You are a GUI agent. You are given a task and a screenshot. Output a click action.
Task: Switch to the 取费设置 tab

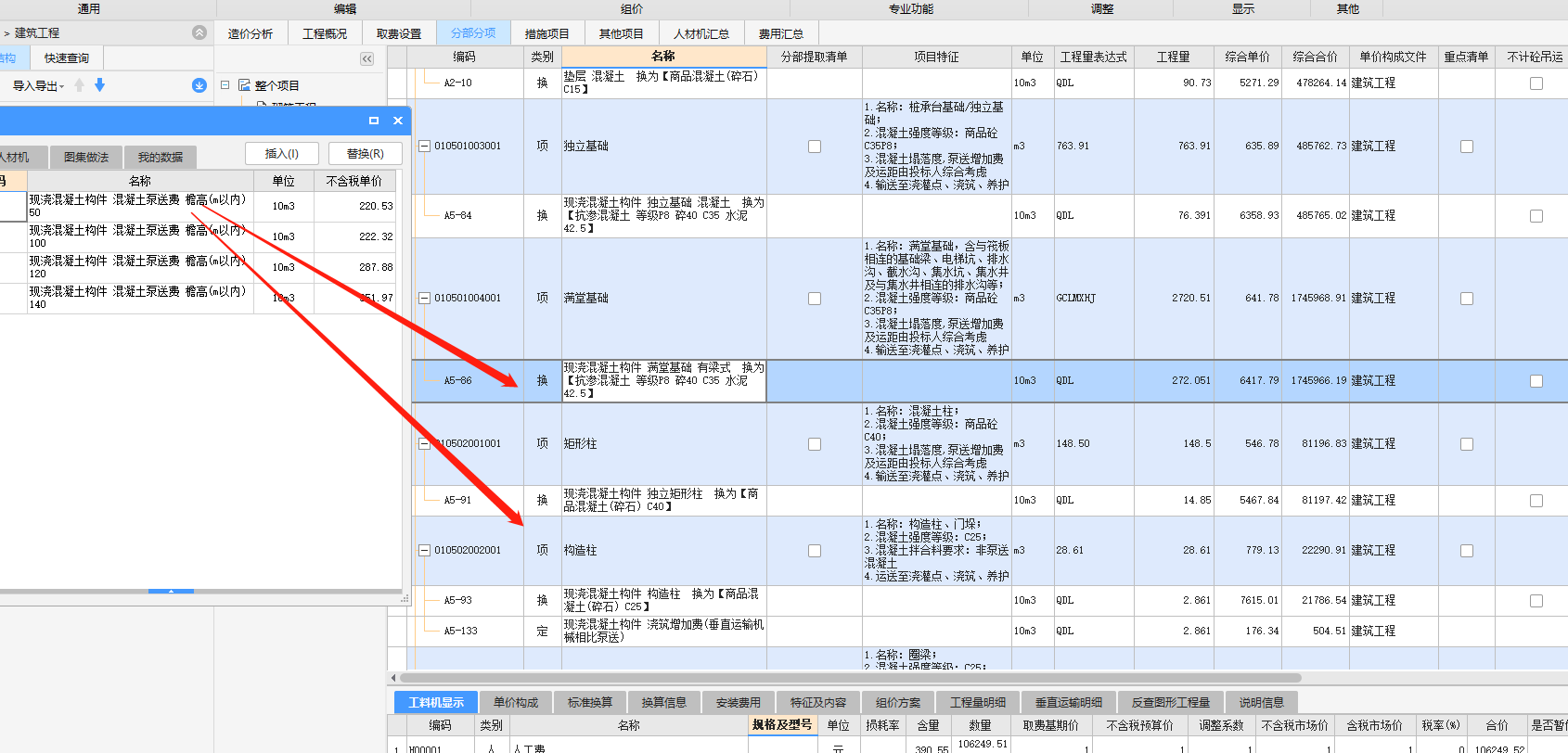pyautogui.click(x=399, y=33)
